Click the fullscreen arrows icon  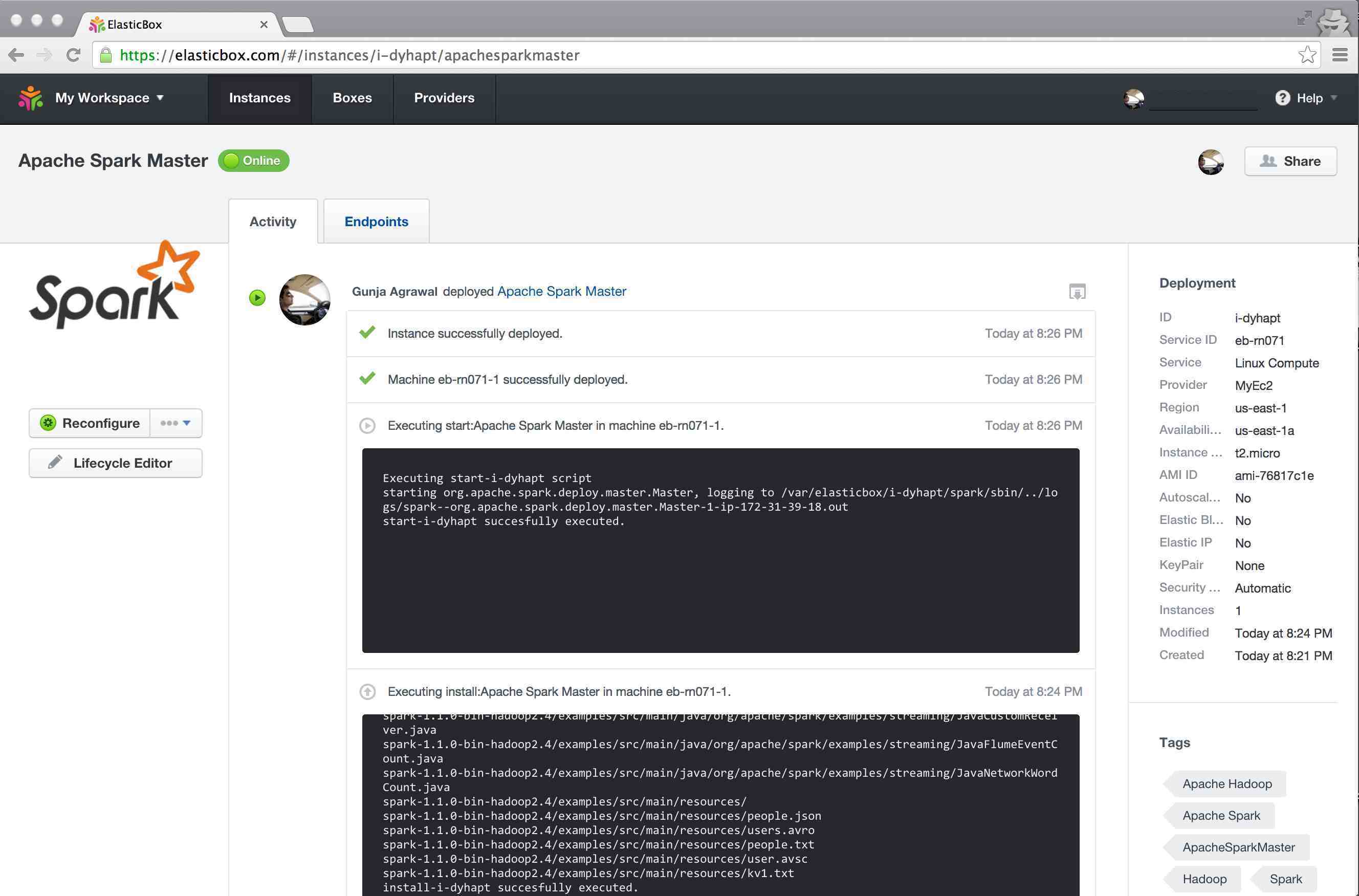[1304, 18]
